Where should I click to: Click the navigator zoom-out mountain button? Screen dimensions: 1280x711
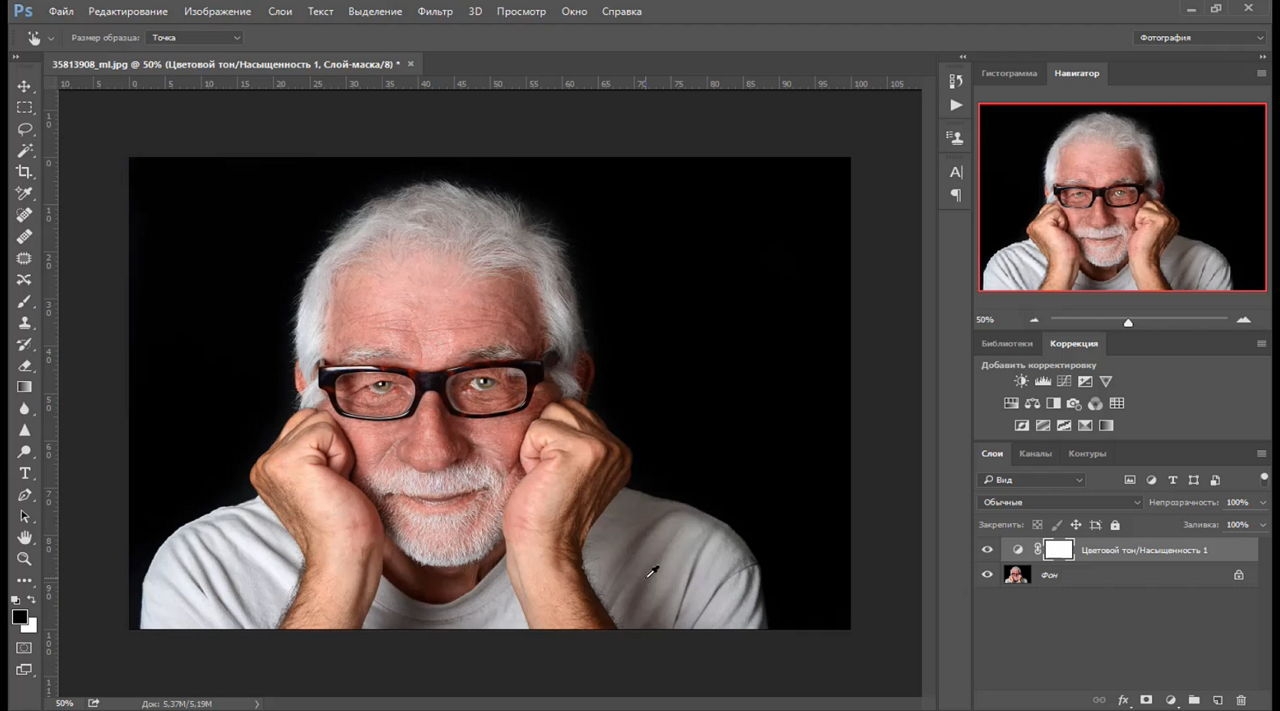(1034, 320)
